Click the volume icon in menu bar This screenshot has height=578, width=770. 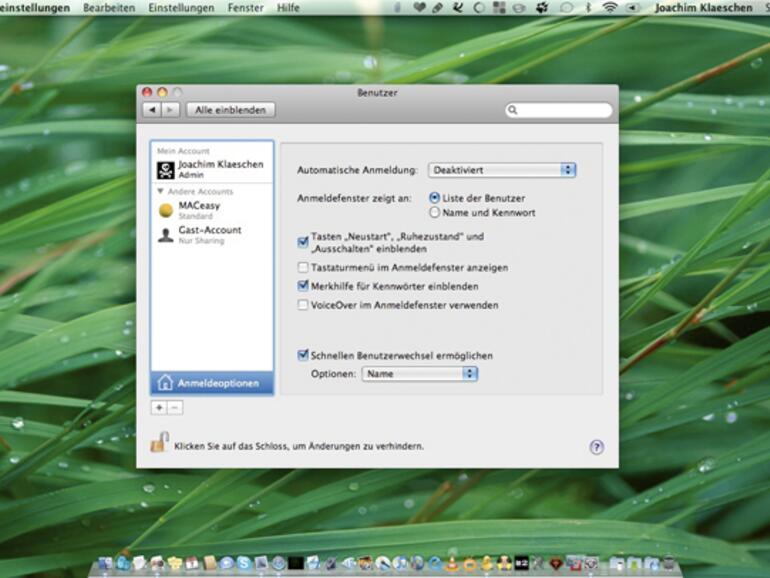[632, 7]
